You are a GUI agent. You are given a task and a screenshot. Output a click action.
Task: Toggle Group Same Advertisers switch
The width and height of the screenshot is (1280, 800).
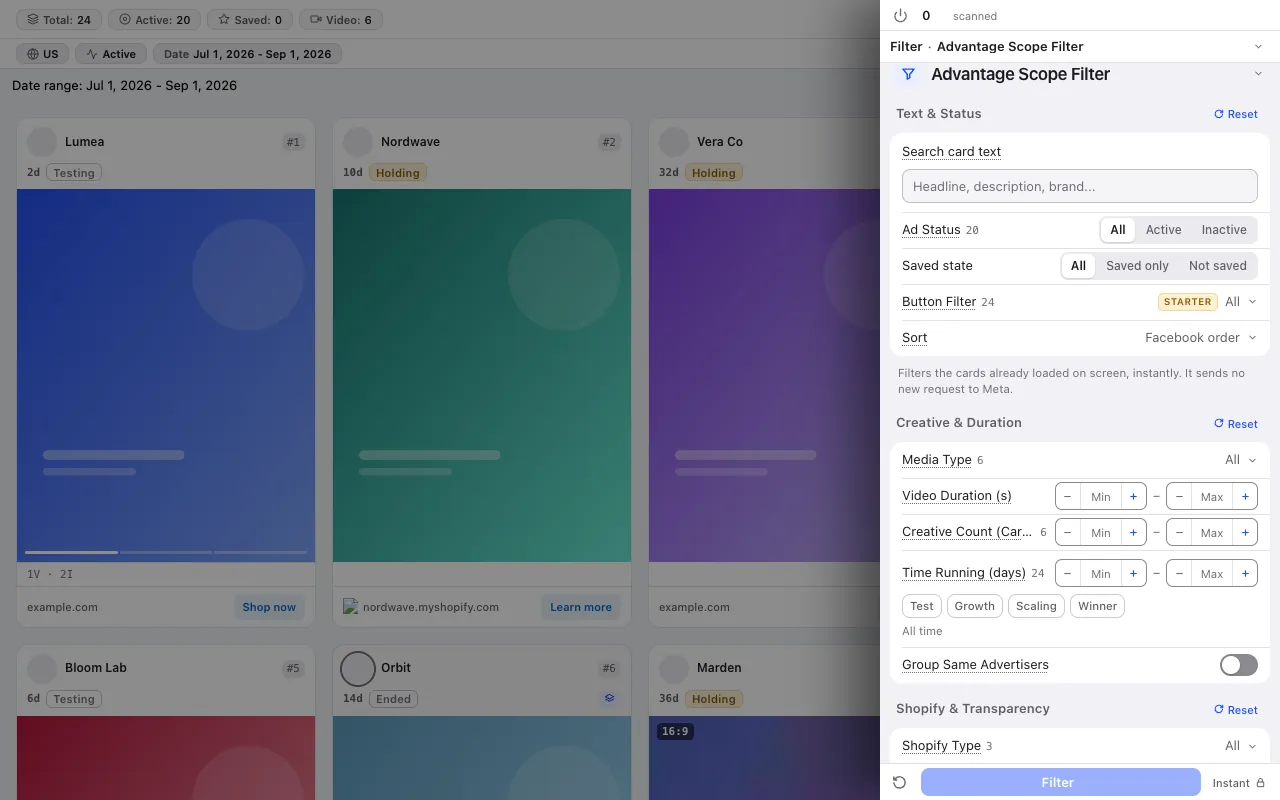coord(1239,665)
